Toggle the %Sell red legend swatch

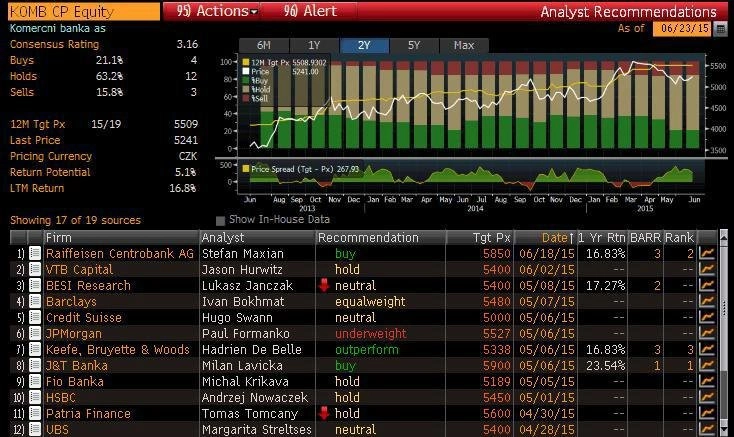pos(246,98)
